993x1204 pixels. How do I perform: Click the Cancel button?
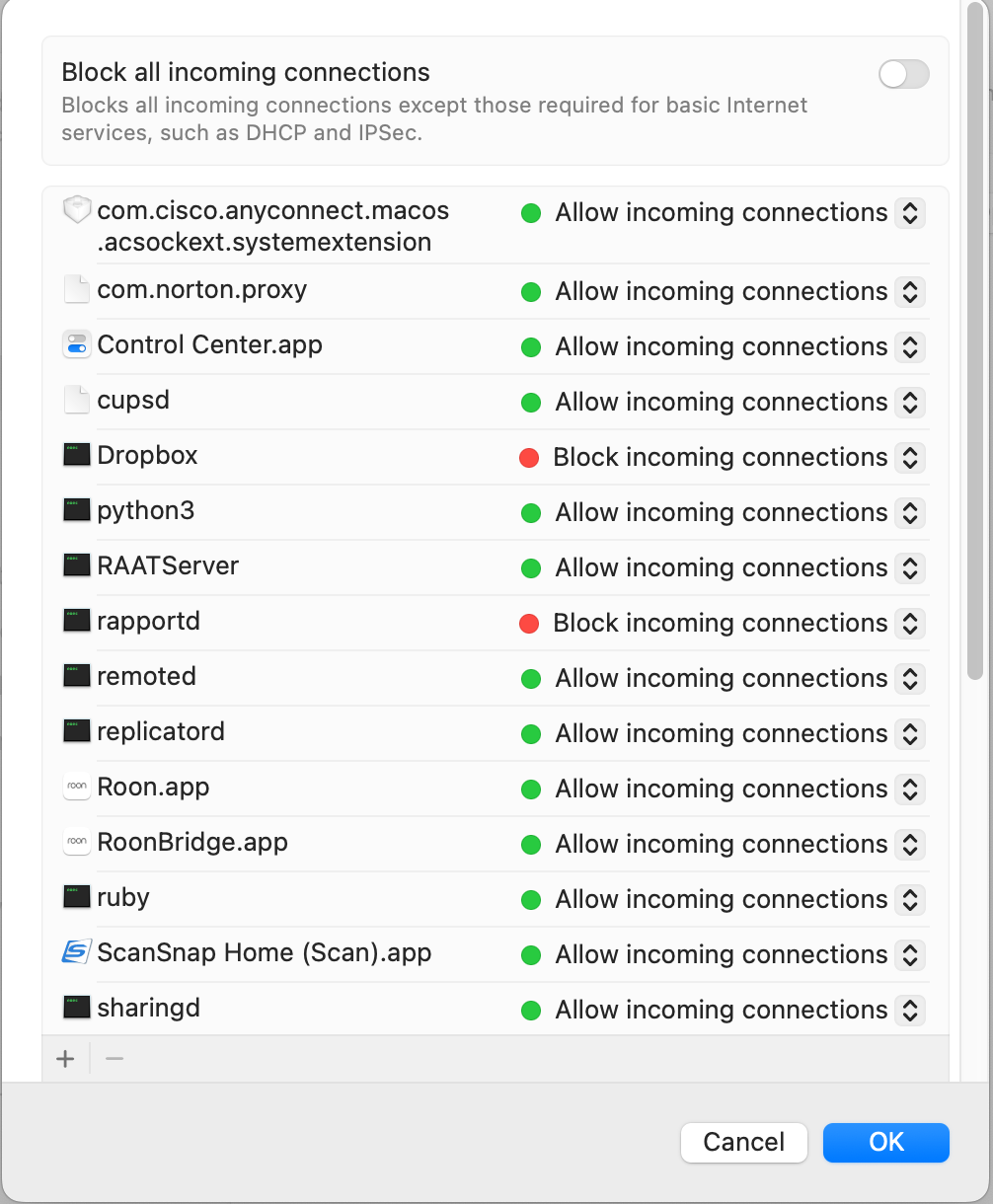[x=744, y=1142]
